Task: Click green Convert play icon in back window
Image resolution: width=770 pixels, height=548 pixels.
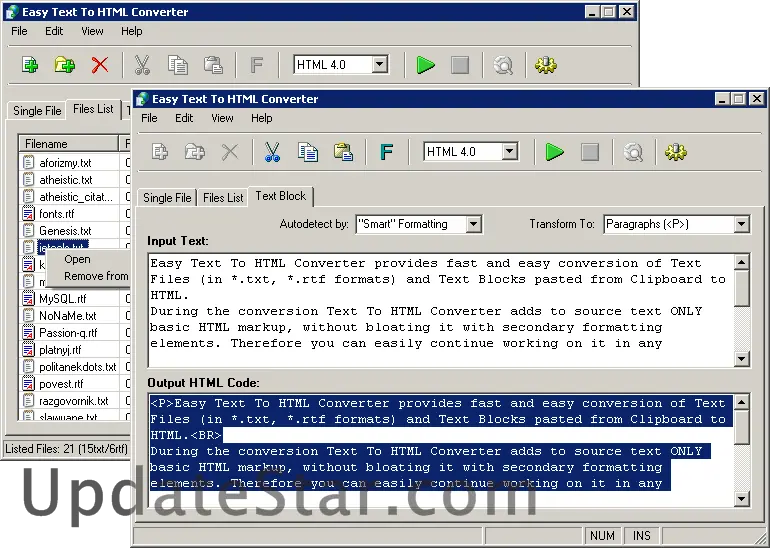Action: click(425, 65)
